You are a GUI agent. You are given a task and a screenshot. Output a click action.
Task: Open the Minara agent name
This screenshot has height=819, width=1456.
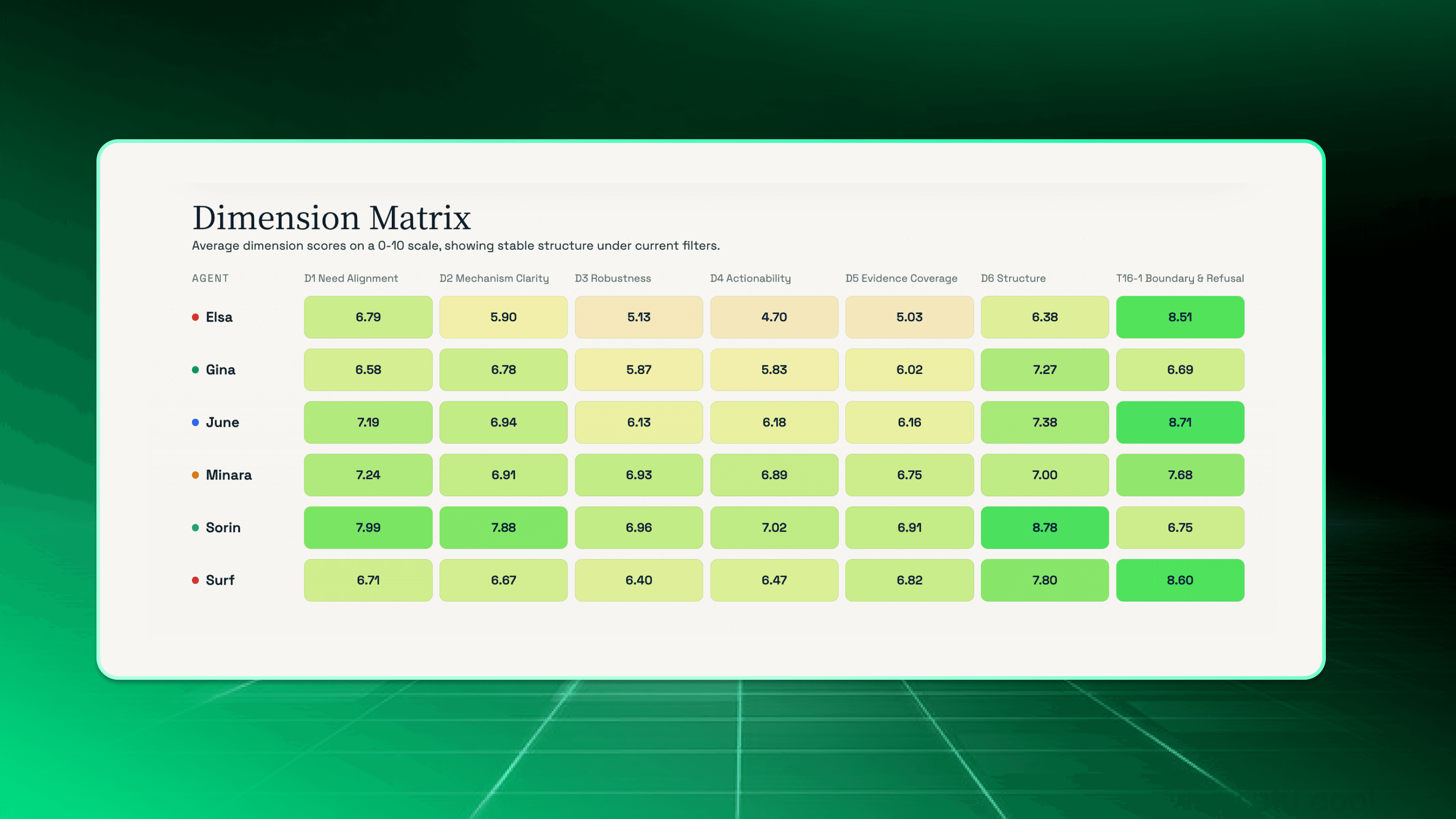coord(228,475)
